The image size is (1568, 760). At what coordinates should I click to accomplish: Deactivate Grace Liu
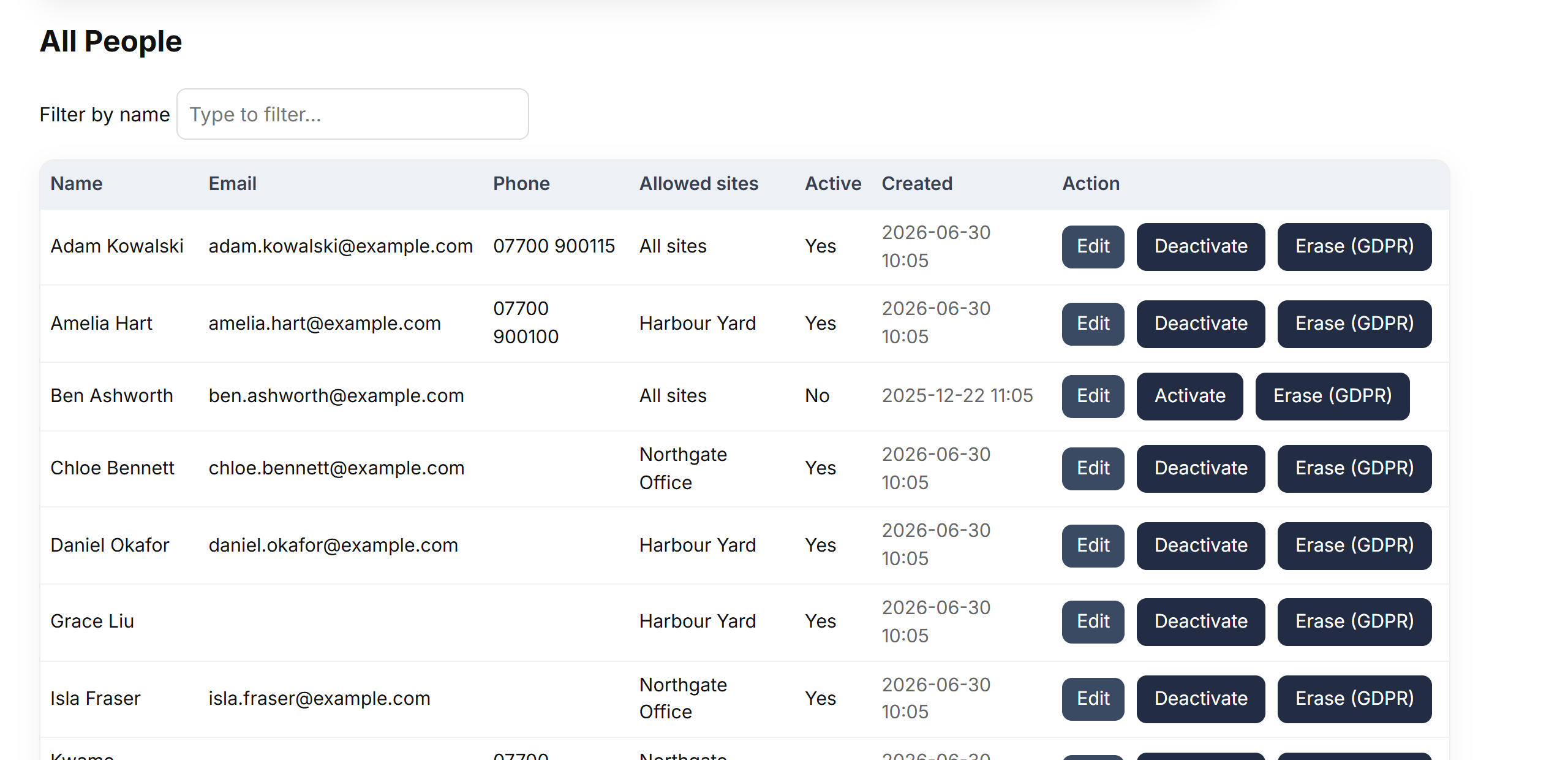tap(1201, 621)
